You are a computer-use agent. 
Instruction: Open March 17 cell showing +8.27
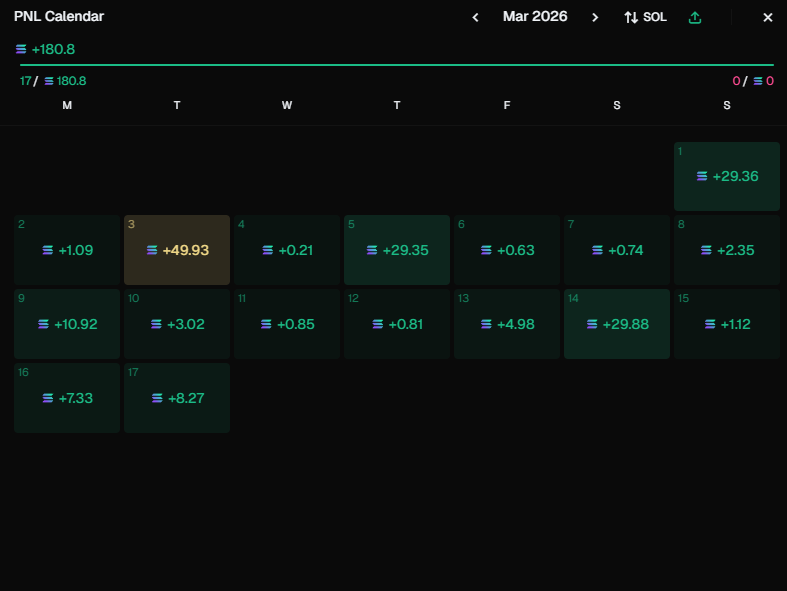pyautogui.click(x=177, y=398)
